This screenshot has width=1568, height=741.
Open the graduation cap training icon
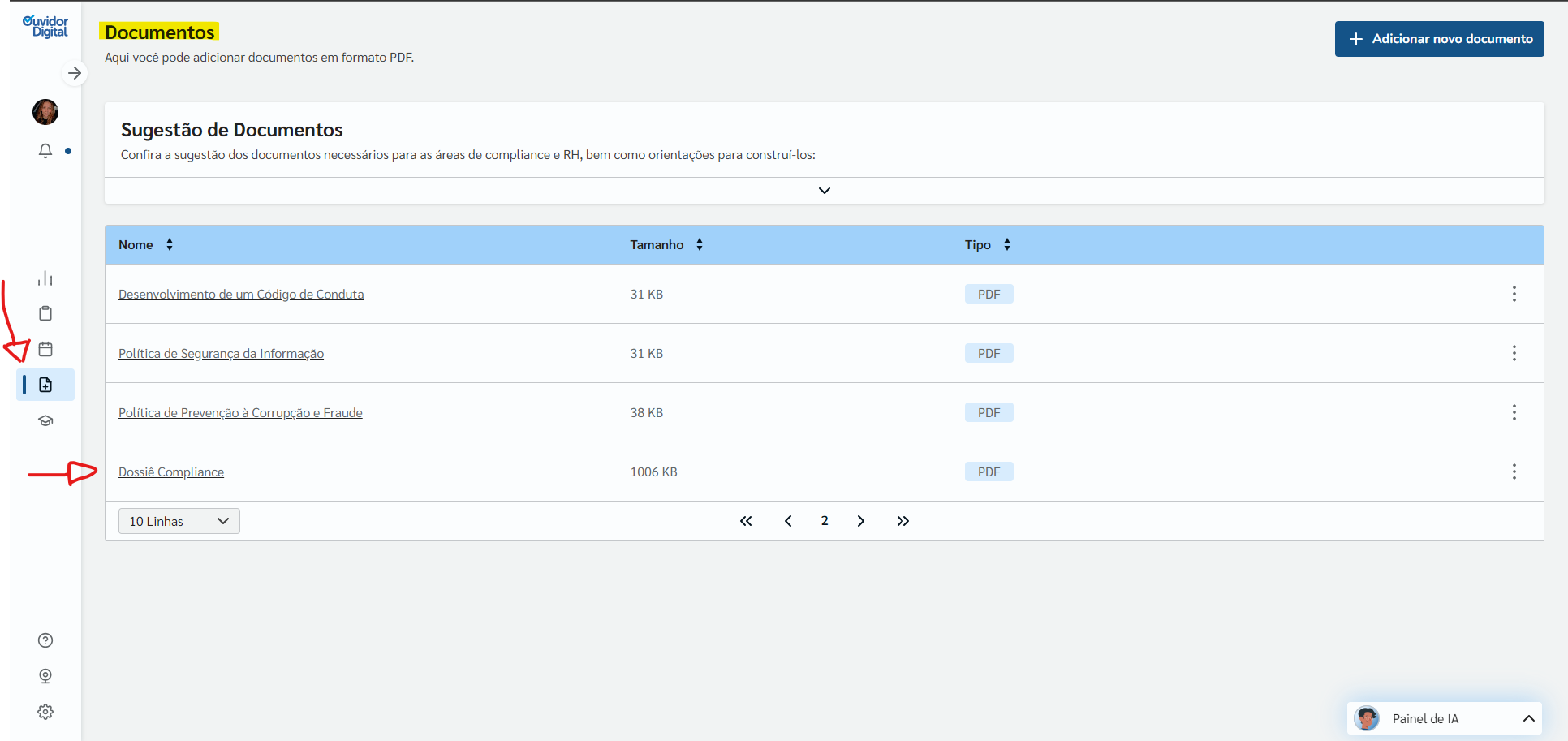click(x=45, y=420)
